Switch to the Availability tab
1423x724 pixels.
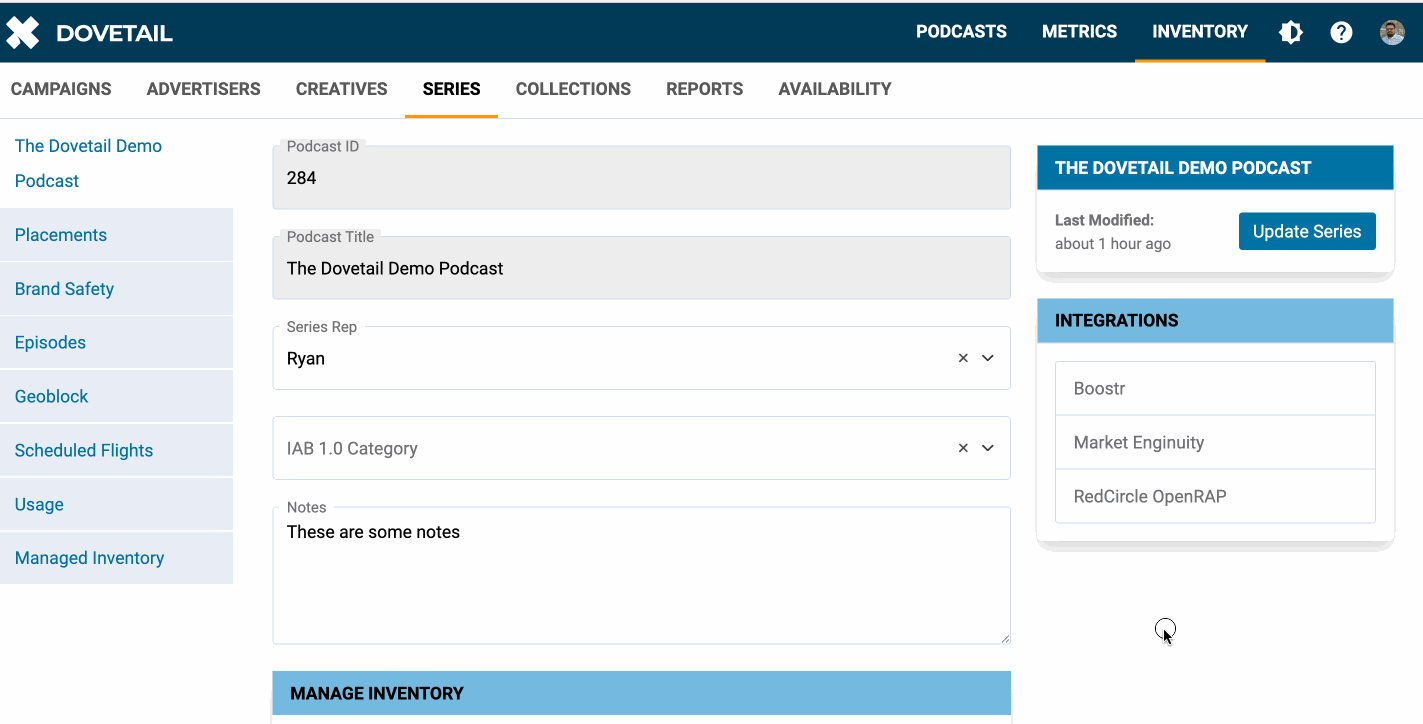coord(835,89)
